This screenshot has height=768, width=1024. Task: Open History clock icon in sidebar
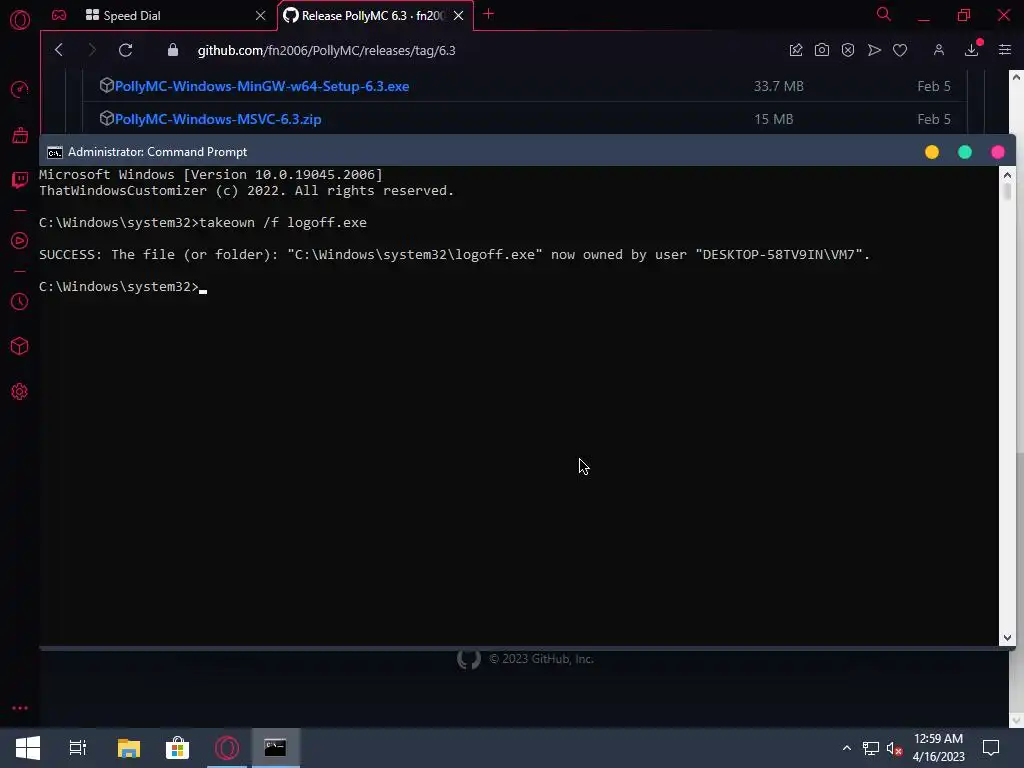pyautogui.click(x=20, y=301)
